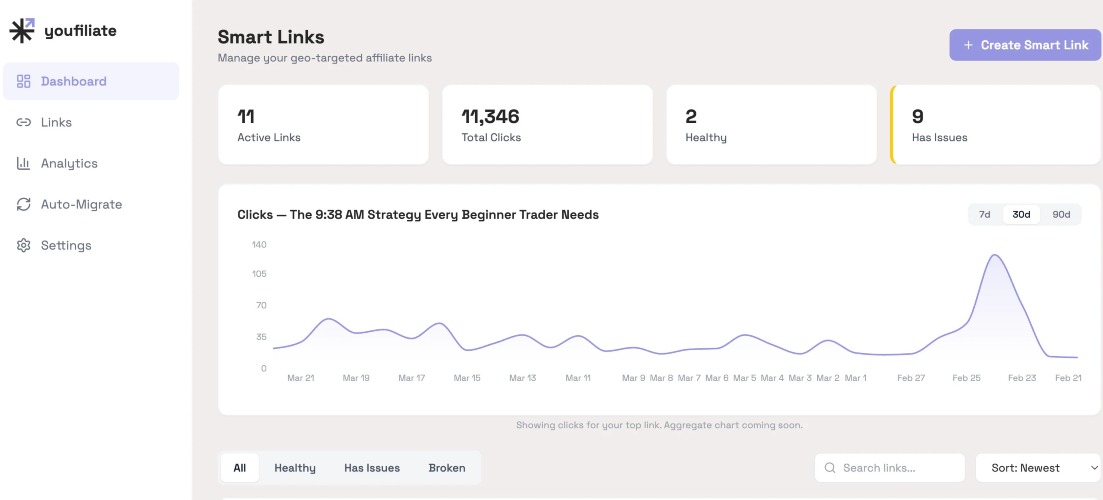Expand the Sort: Newest dropdown
The width and height of the screenshot is (1103, 500).
pos(1038,468)
